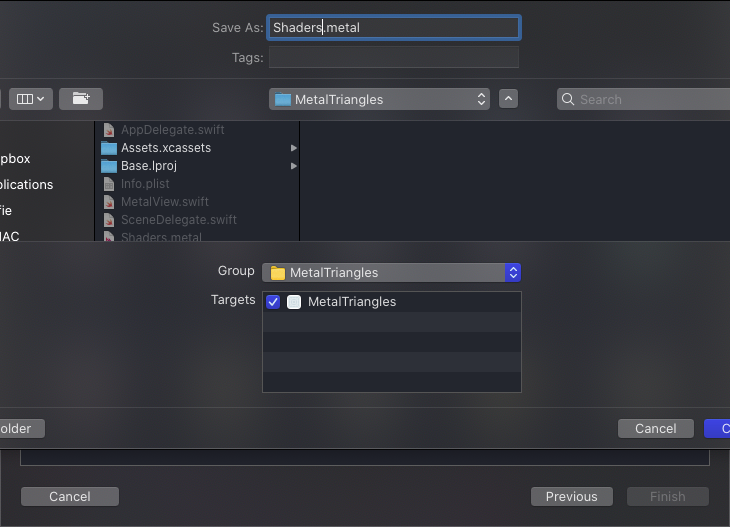Click Cancel in the template chooser window
The height and width of the screenshot is (527, 730).
(x=70, y=496)
